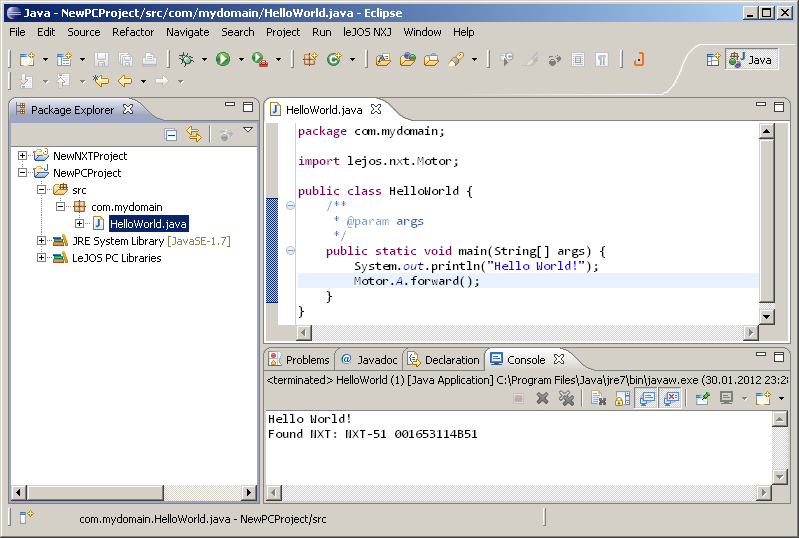Image resolution: width=799 pixels, height=538 pixels.
Task: Click the Last Edit Location icon
Action: click(101, 80)
